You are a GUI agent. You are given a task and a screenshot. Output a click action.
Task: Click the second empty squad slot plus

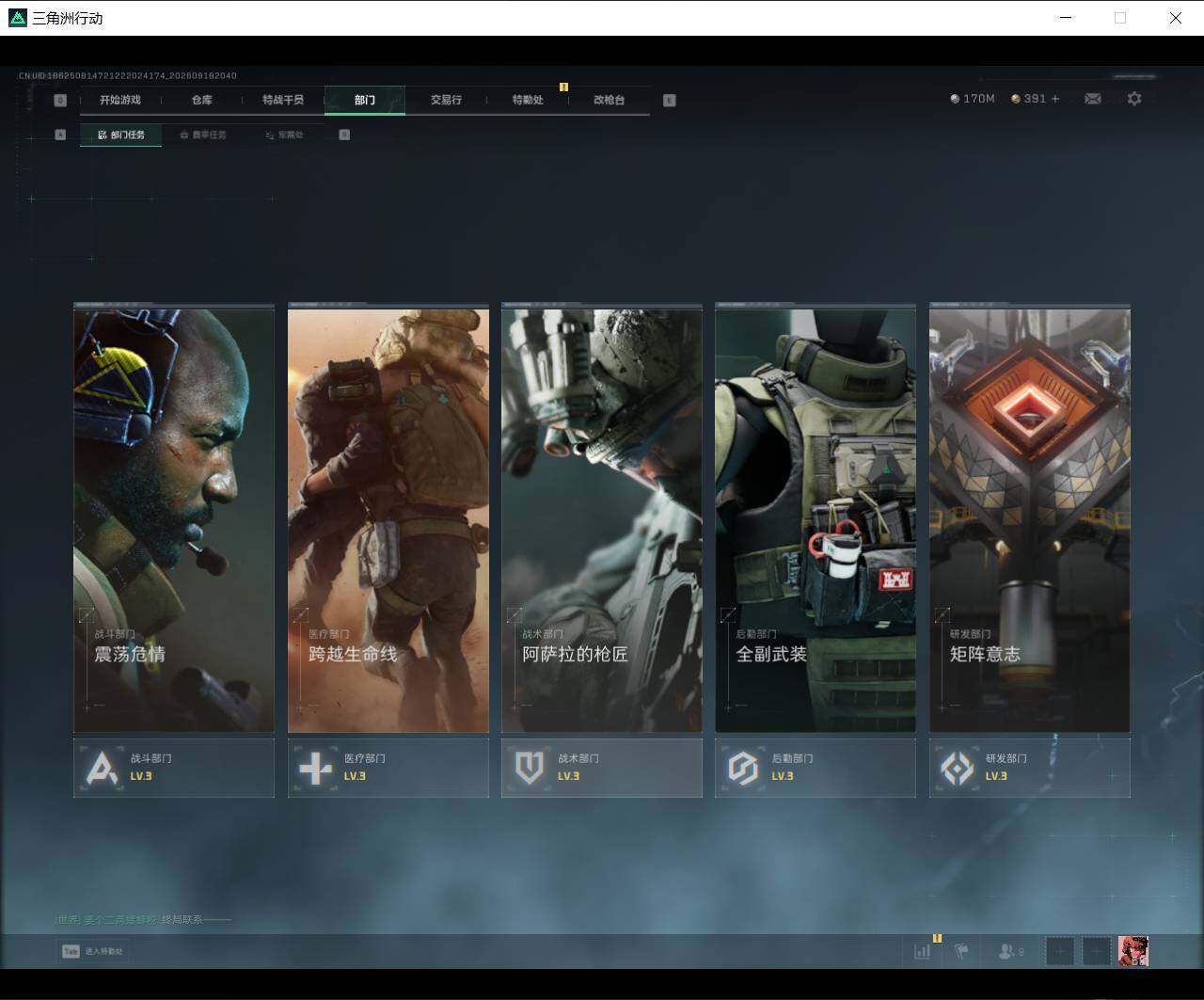point(1097,951)
